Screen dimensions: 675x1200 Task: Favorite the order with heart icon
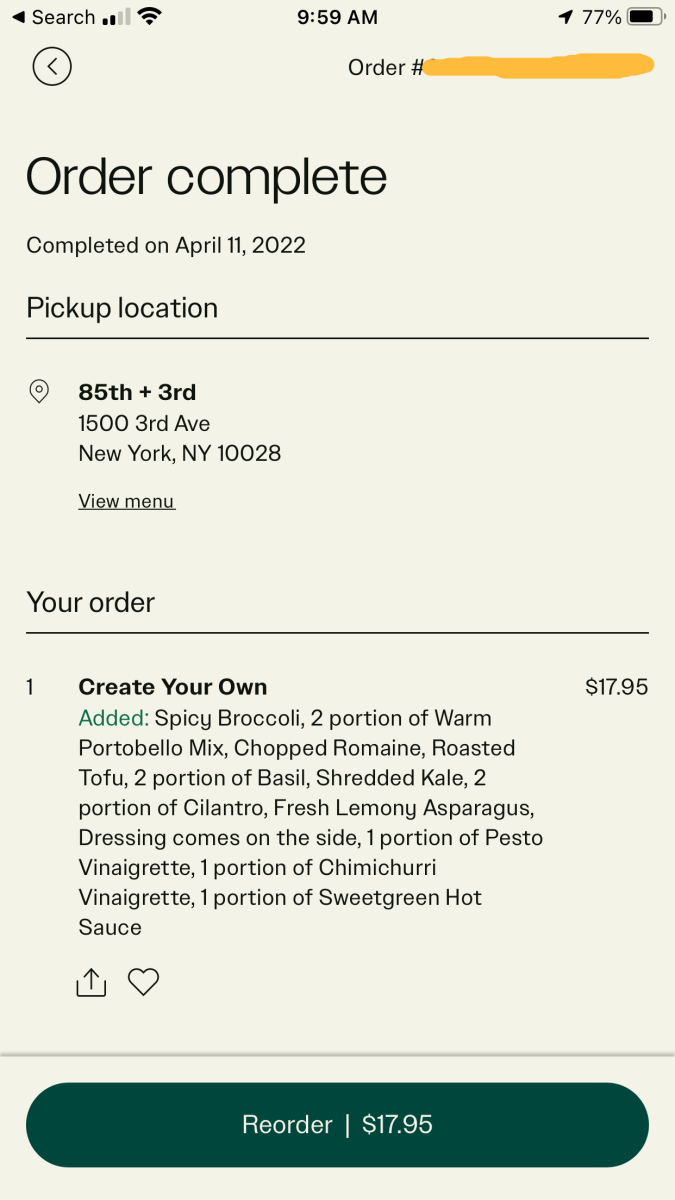tap(144, 983)
